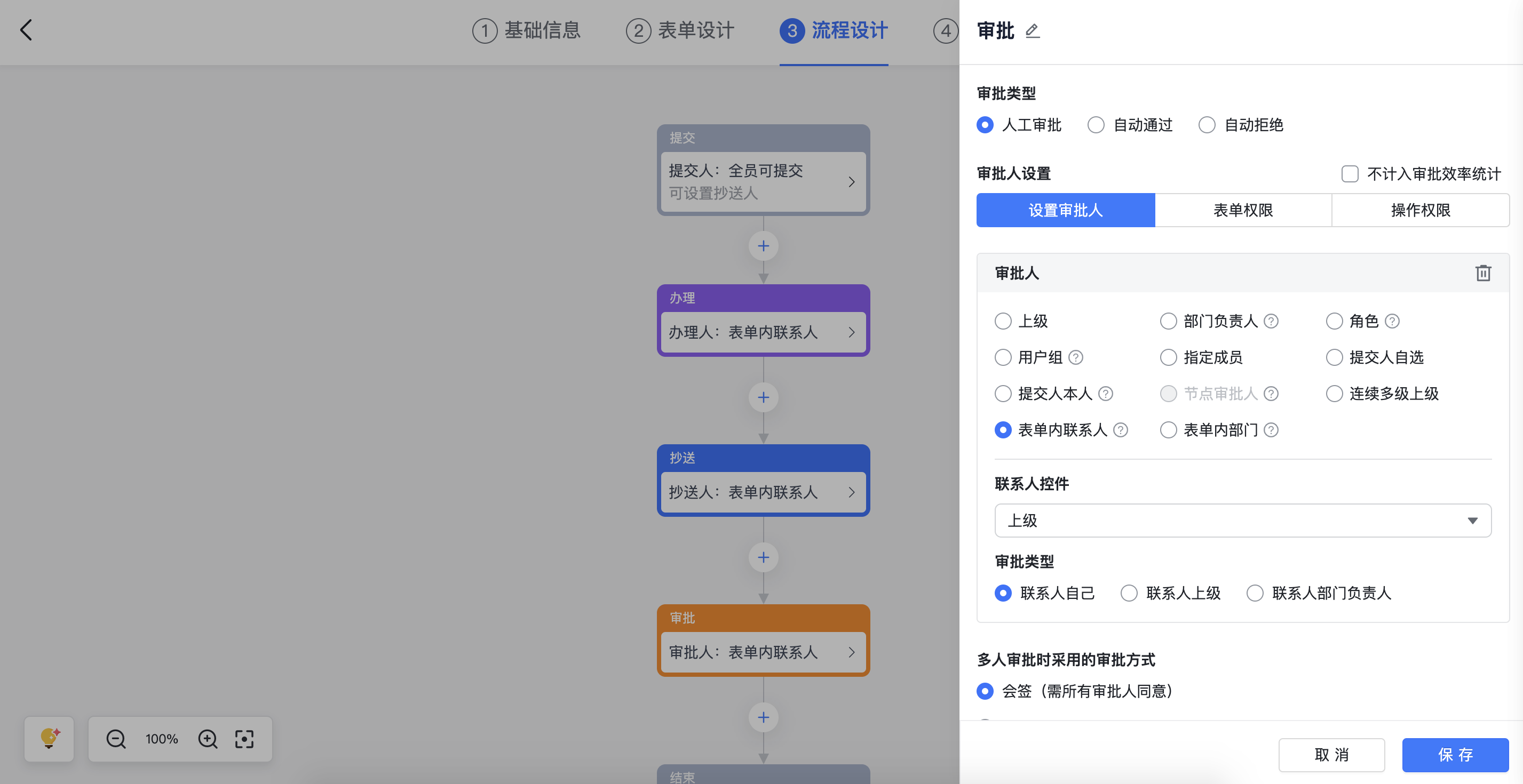Delete the 审批人 block with trash icon
The height and width of the screenshot is (784, 1523).
point(1483,273)
